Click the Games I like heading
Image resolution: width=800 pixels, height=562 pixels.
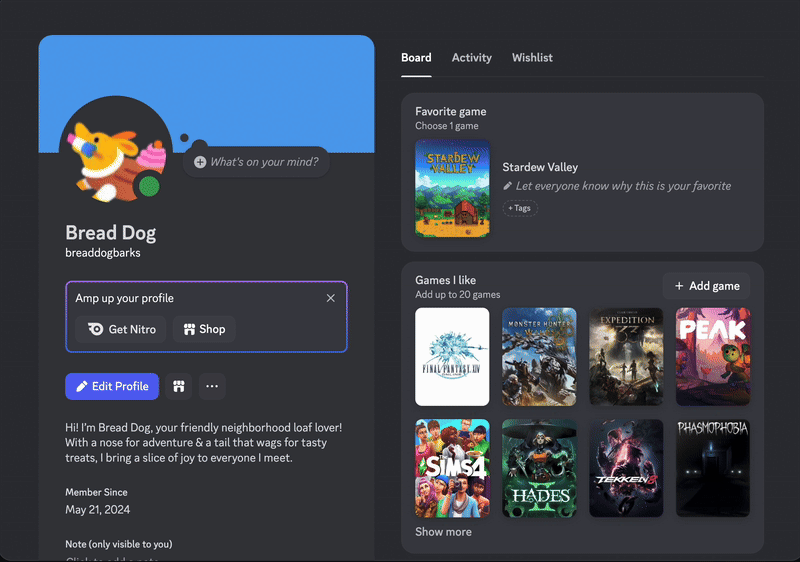click(445, 280)
